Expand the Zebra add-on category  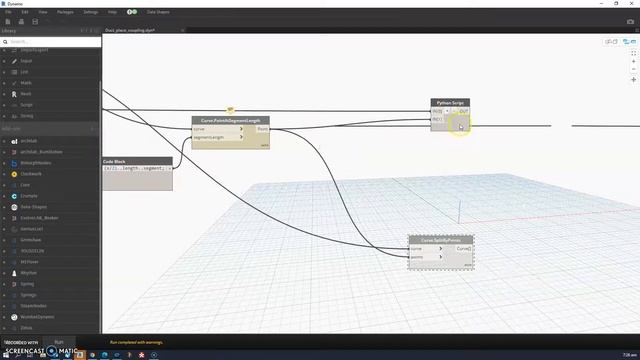[x=4, y=328]
